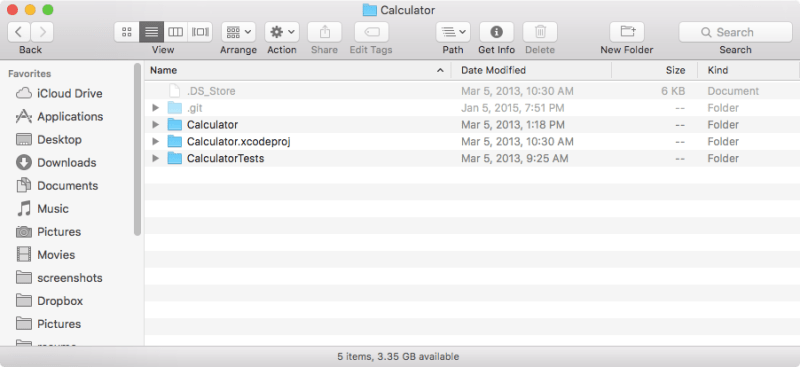The height and width of the screenshot is (367, 800).
Task: Switch to icon view
Action: pos(127,32)
